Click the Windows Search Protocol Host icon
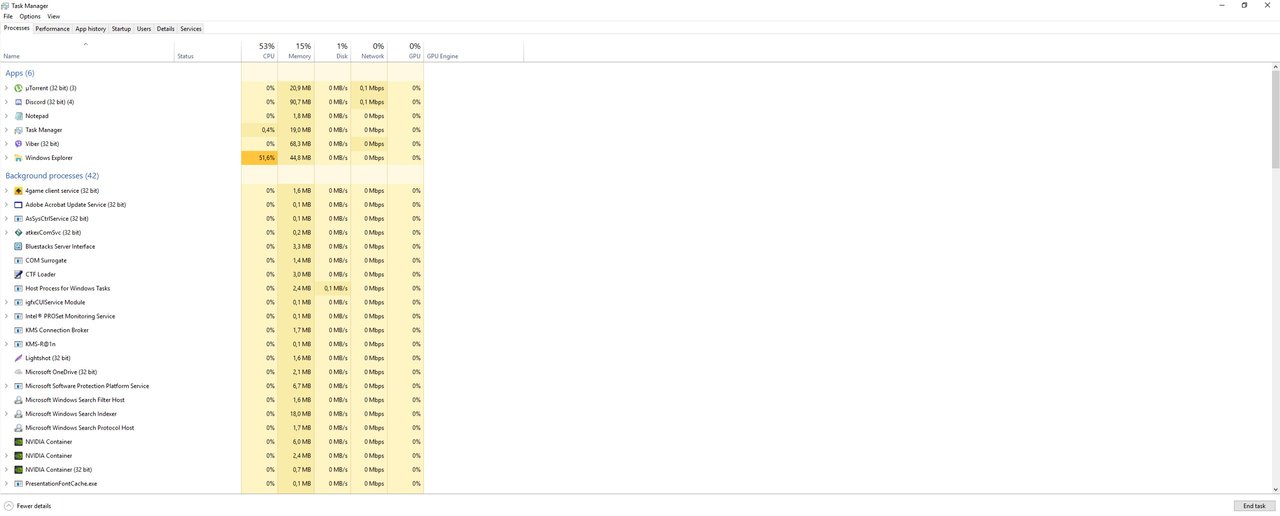Image resolution: width=1280 pixels, height=516 pixels. [18, 428]
